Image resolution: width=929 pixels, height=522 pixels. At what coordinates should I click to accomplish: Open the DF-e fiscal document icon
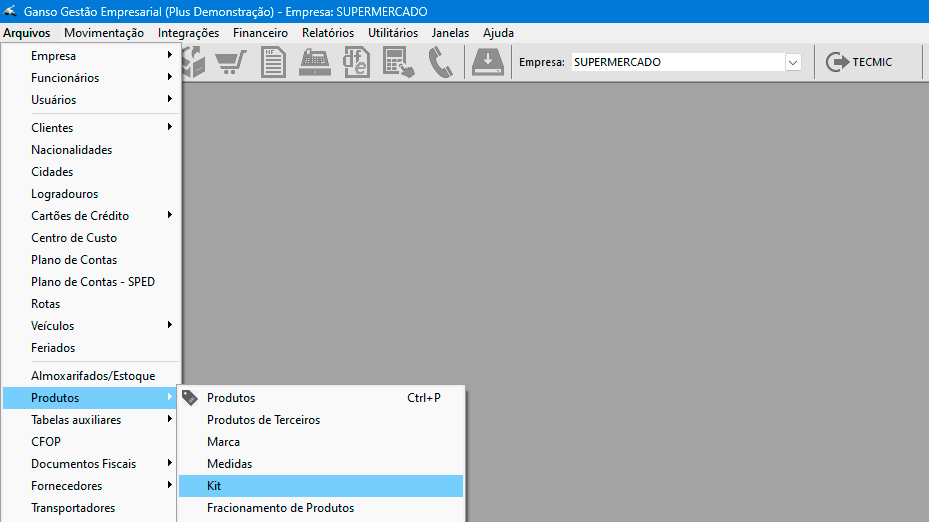point(356,62)
